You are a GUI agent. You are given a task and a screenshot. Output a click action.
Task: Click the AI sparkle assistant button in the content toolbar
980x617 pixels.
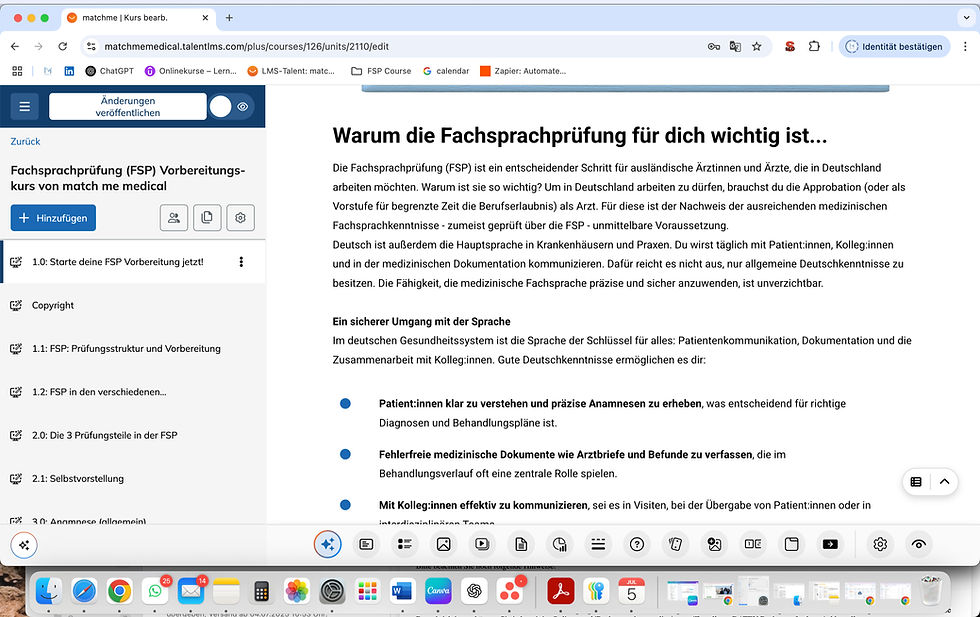328,544
